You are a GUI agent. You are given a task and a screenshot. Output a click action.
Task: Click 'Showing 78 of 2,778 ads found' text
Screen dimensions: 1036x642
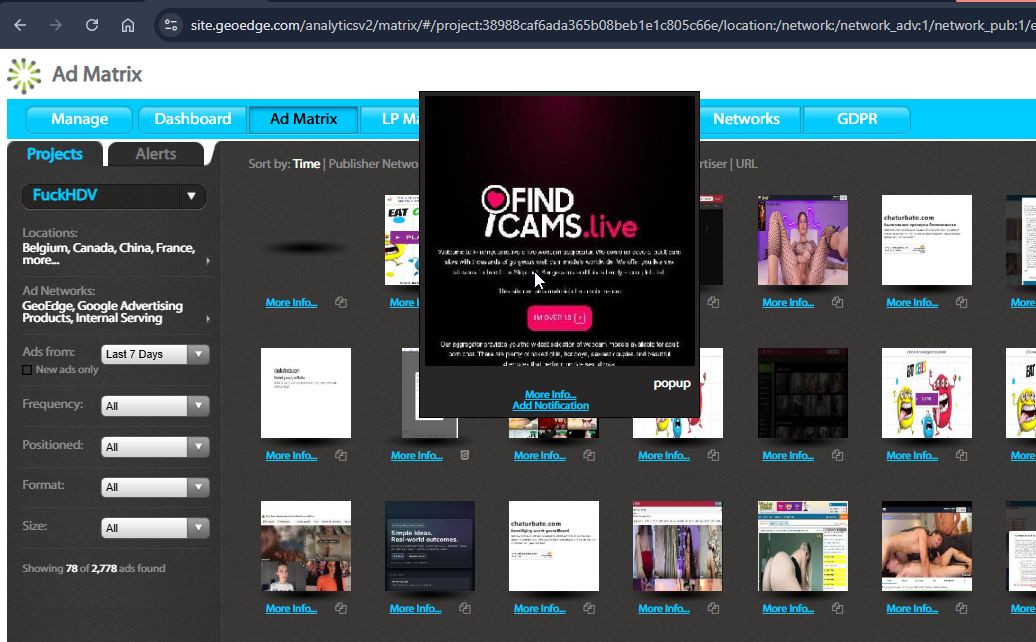click(x=94, y=569)
